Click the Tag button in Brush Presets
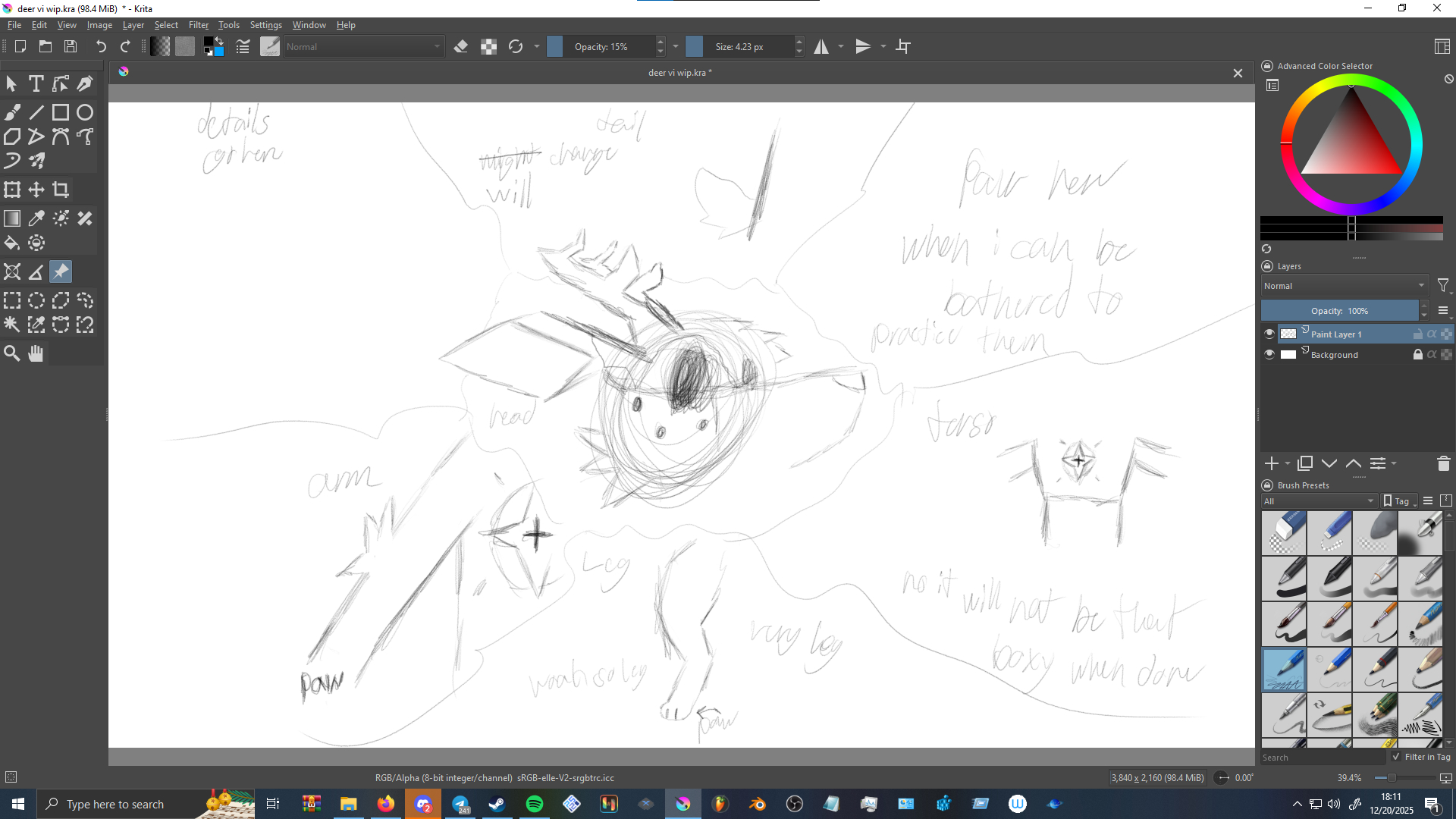The width and height of the screenshot is (1456, 819). tap(1400, 501)
